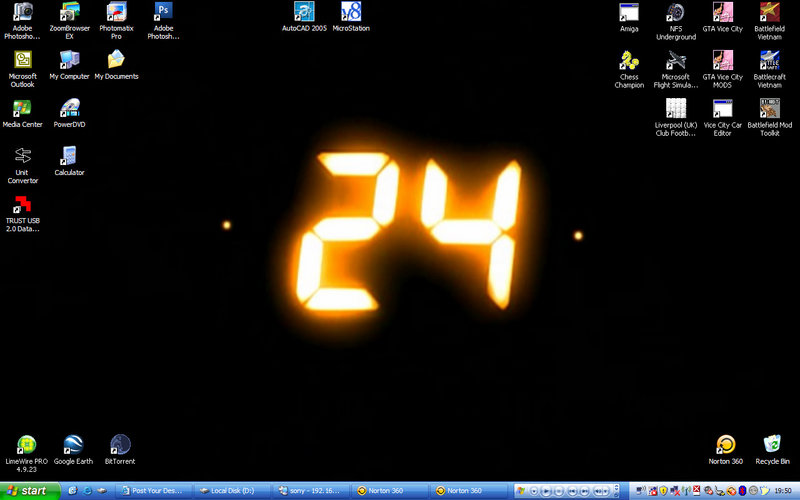This screenshot has height=500, width=800.
Task: Click the Bluetooth tray icon
Action: click(x=742, y=490)
